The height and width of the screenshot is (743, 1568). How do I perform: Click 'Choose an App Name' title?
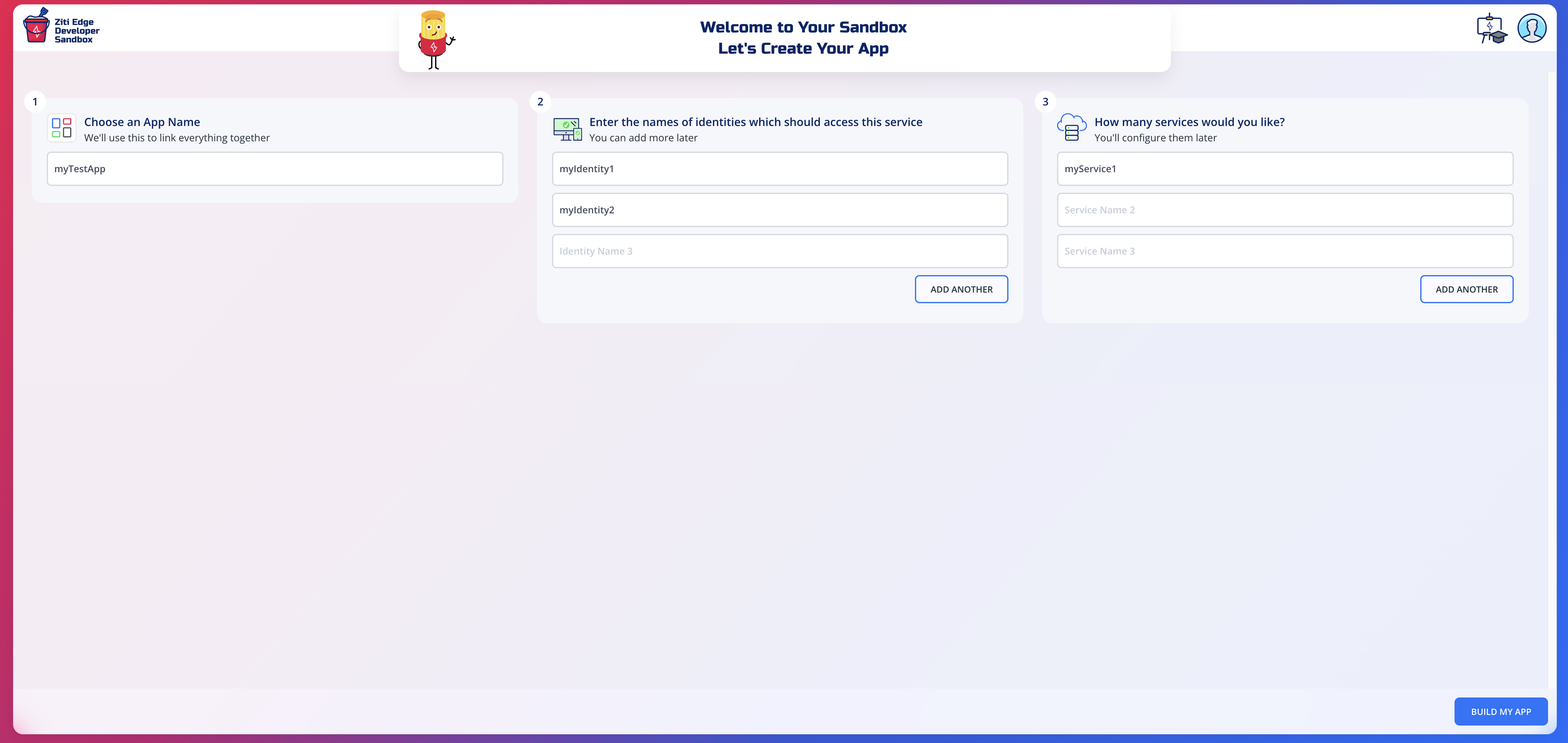click(142, 122)
